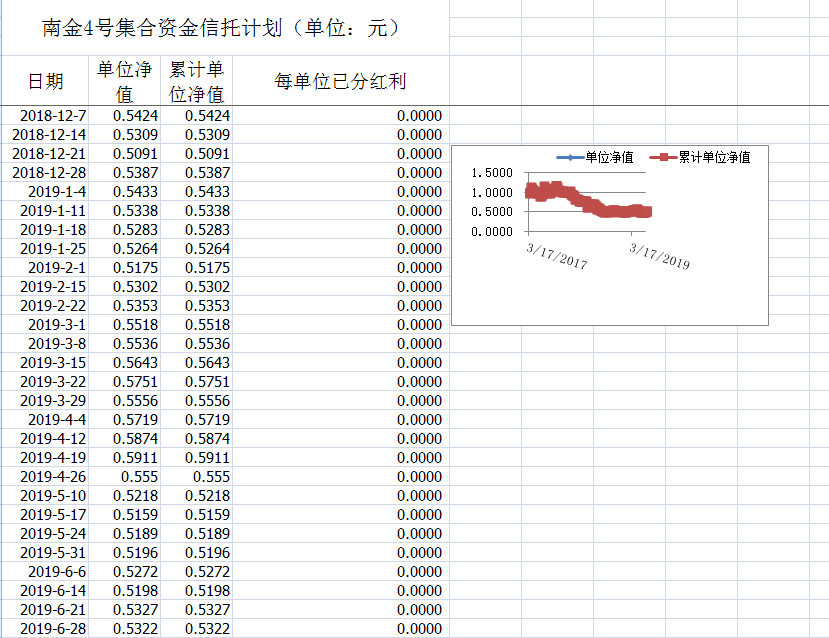
Task: Click the 累计单位净值 column header cell
Action: click(196, 81)
